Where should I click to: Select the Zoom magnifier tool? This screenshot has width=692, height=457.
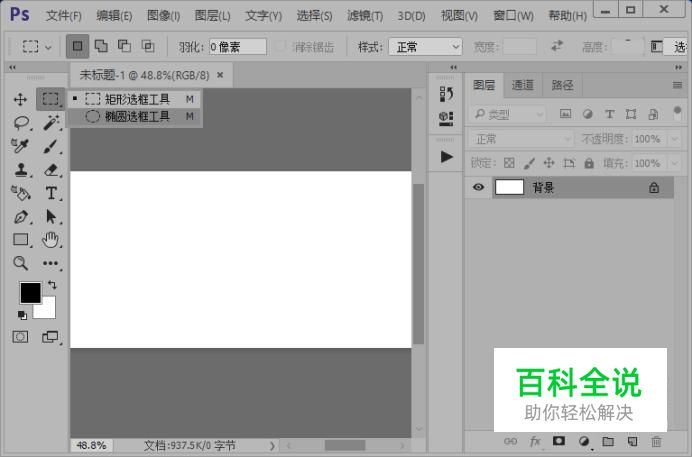(x=20, y=263)
